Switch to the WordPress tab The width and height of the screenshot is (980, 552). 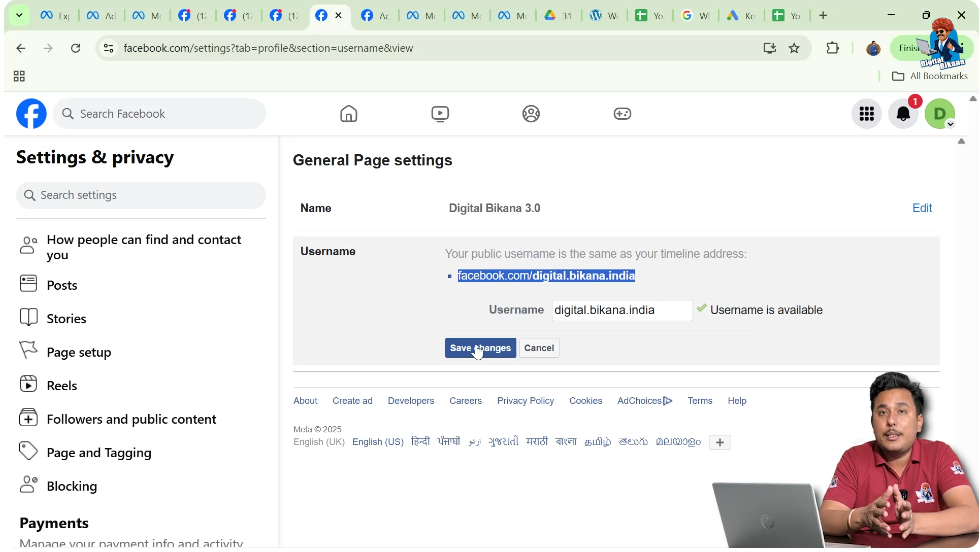(604, 15)
